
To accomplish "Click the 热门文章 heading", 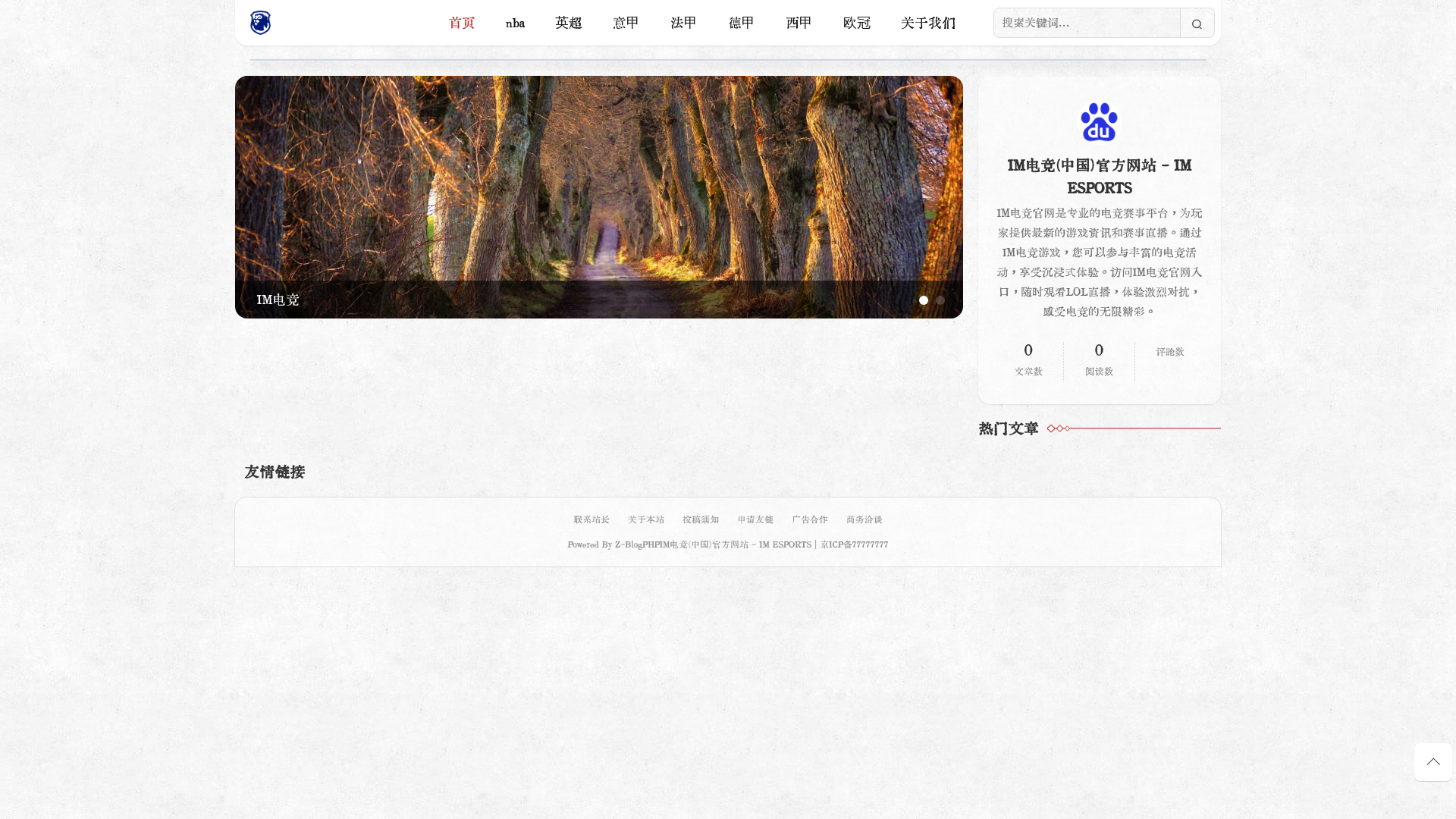I will (x=1009, y=428).
